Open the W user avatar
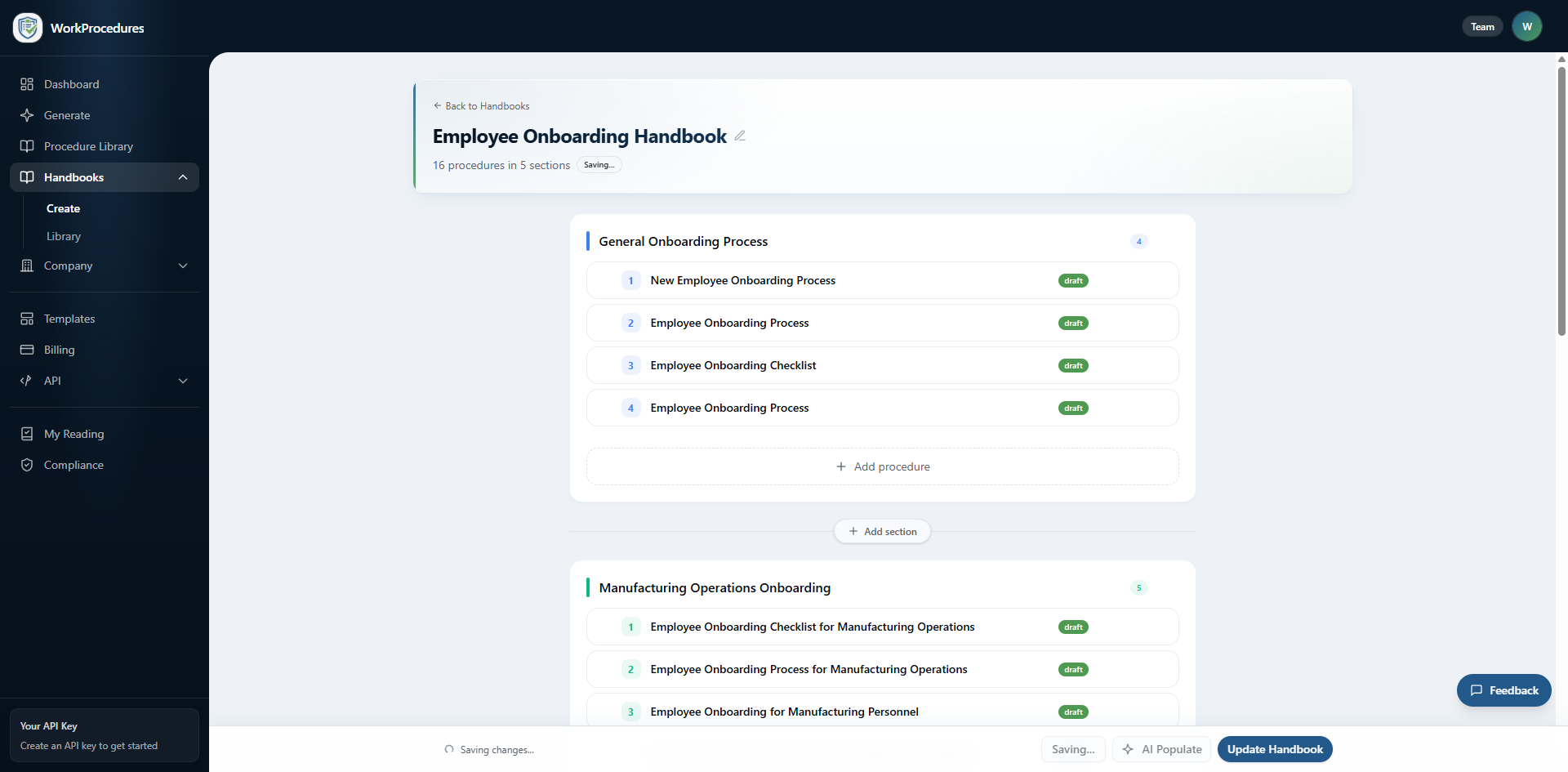Viewport: 1568px width, 772px height. 1527,27
